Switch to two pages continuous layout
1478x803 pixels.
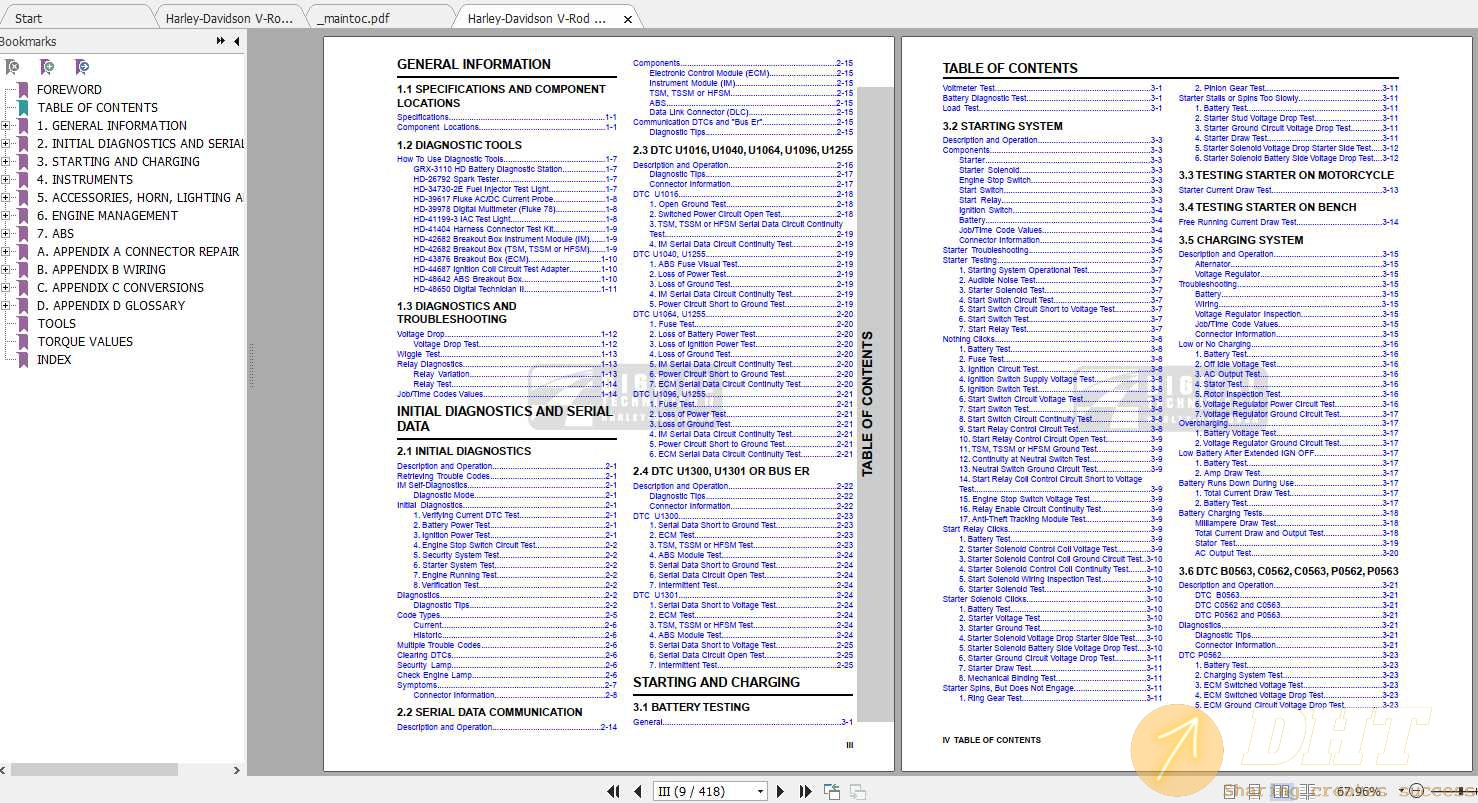point(1308,791)
